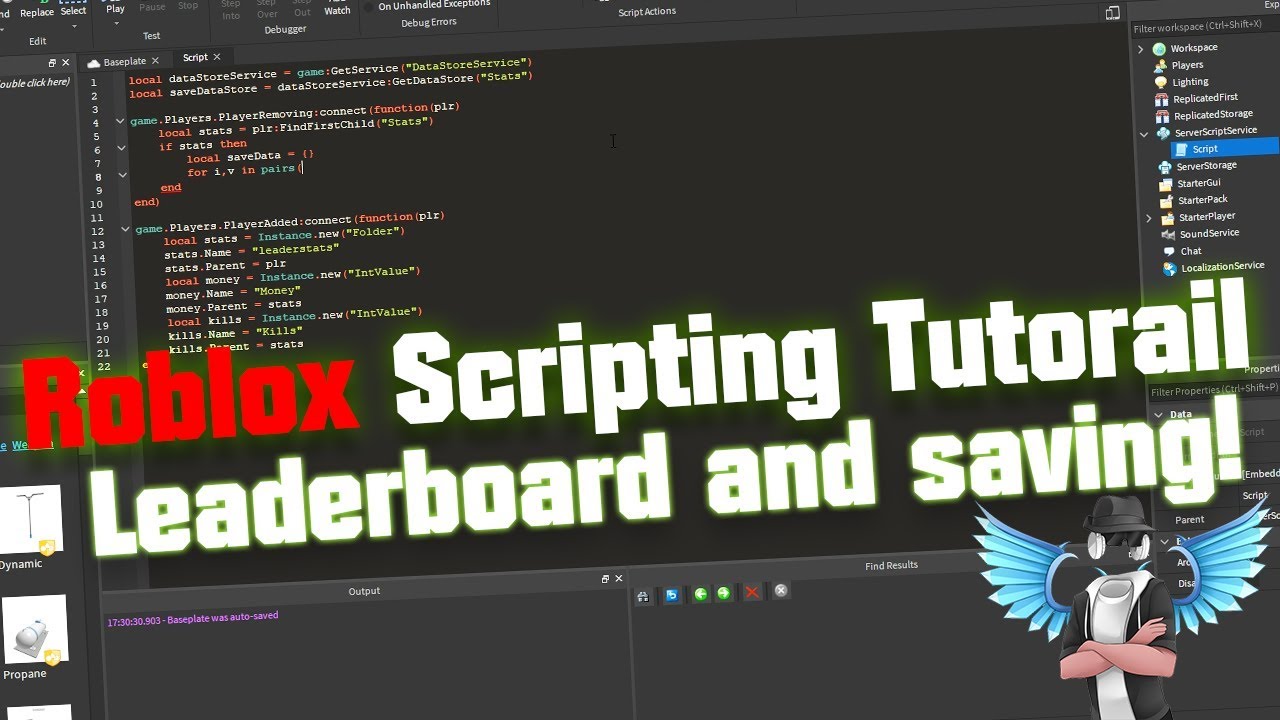Select the ServerStorage icon
Viewport: 1280px width, 720px height.
pyautogui.click(x=1164, y=166)
